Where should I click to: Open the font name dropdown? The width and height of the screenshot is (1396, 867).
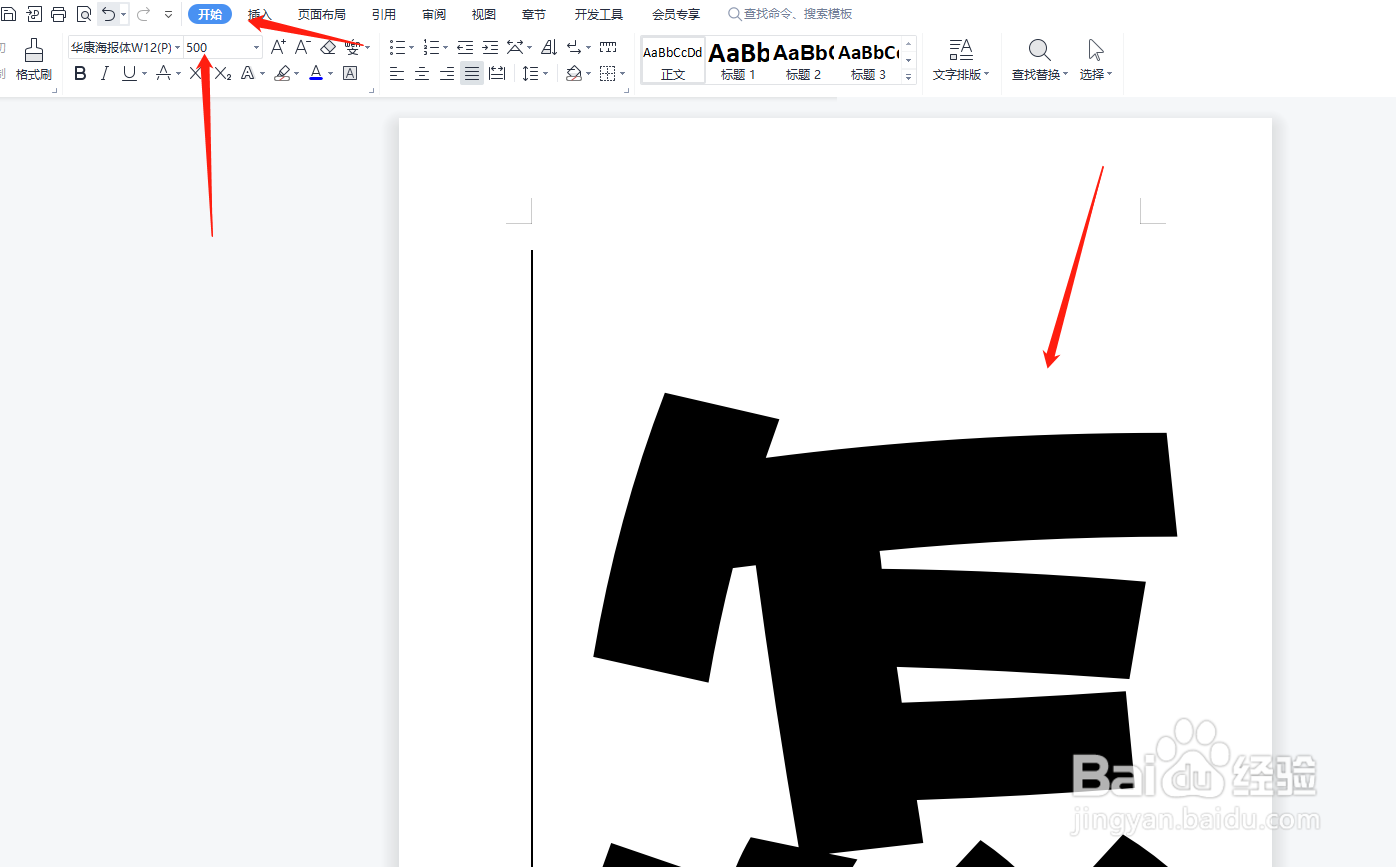[x=177, y=46]
